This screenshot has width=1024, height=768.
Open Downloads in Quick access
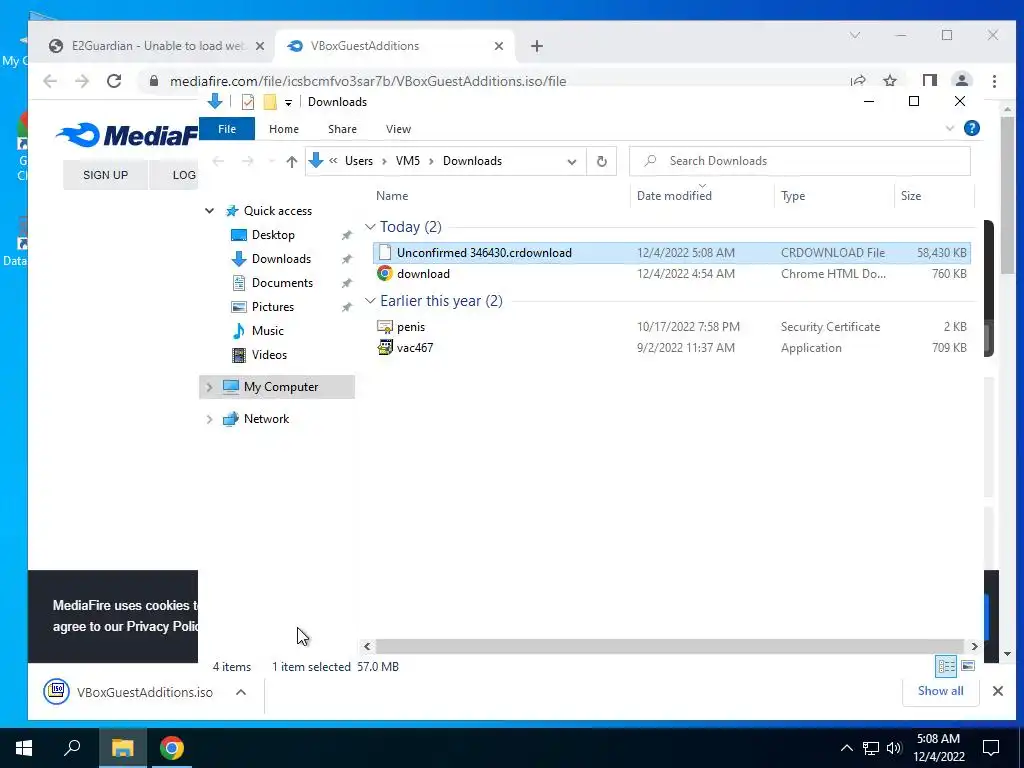[281, 259]
